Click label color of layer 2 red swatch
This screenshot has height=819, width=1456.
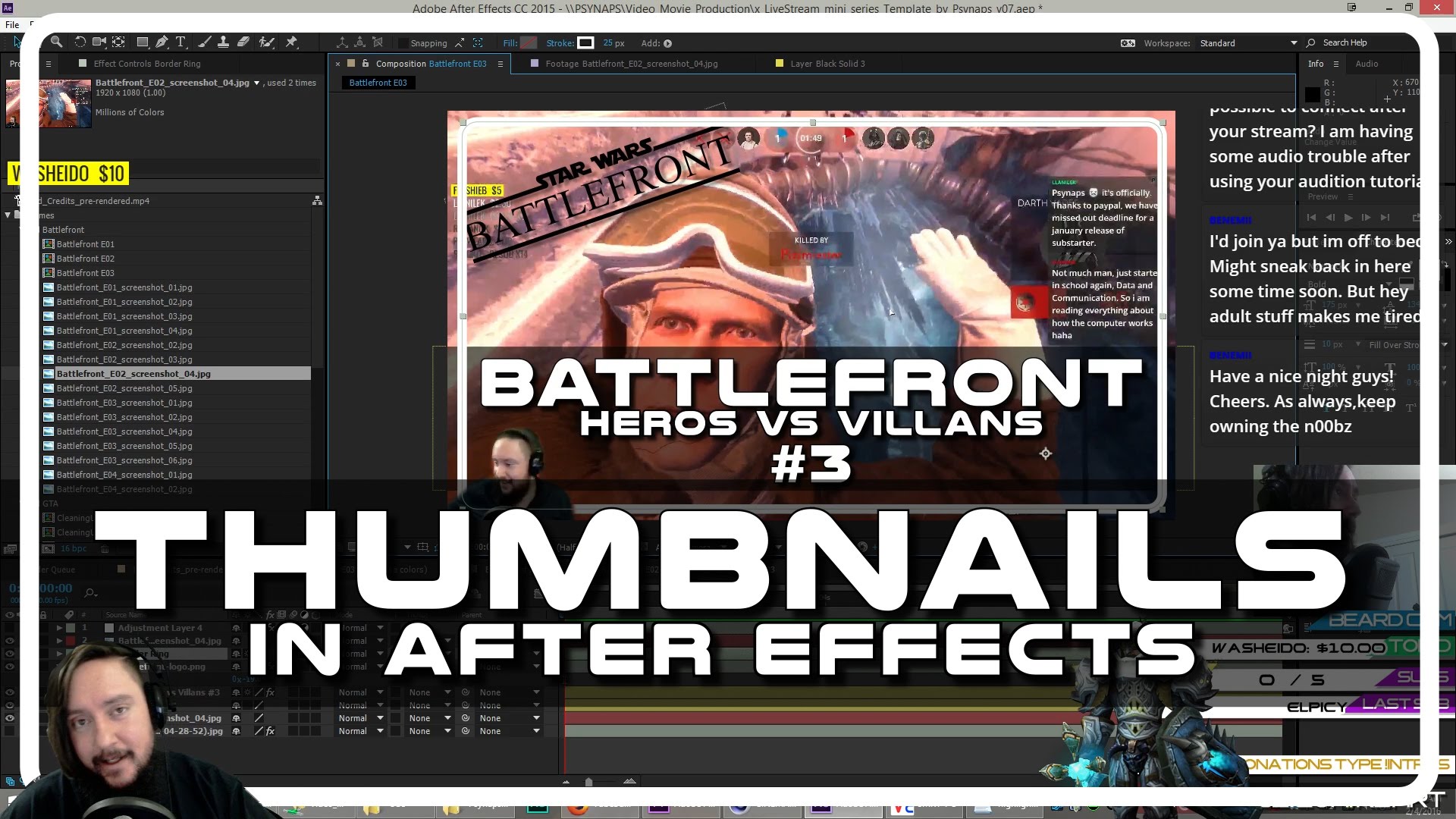tap(71, 641)
